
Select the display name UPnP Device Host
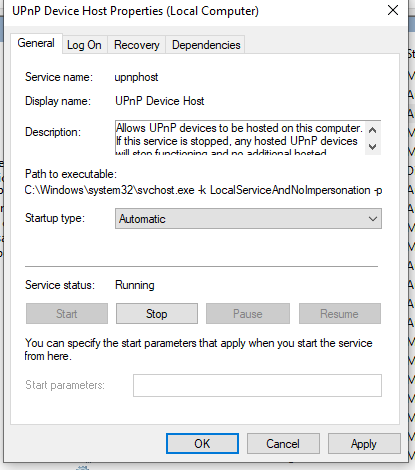pyautogui.click(x=160, y=101)
